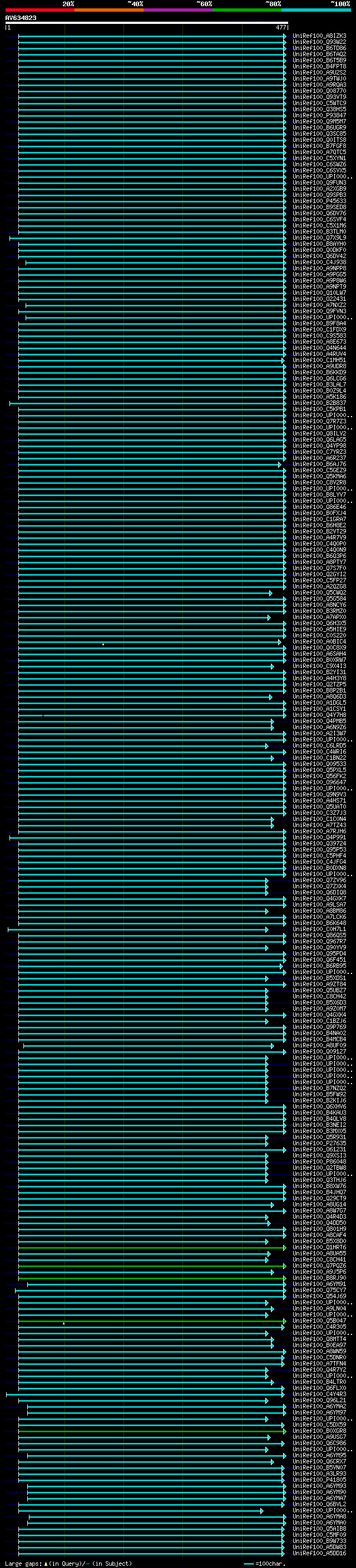356x1568 pixels.
Task: Select hit UniRef100_Q1HRT6
Action: point(319,1247)
